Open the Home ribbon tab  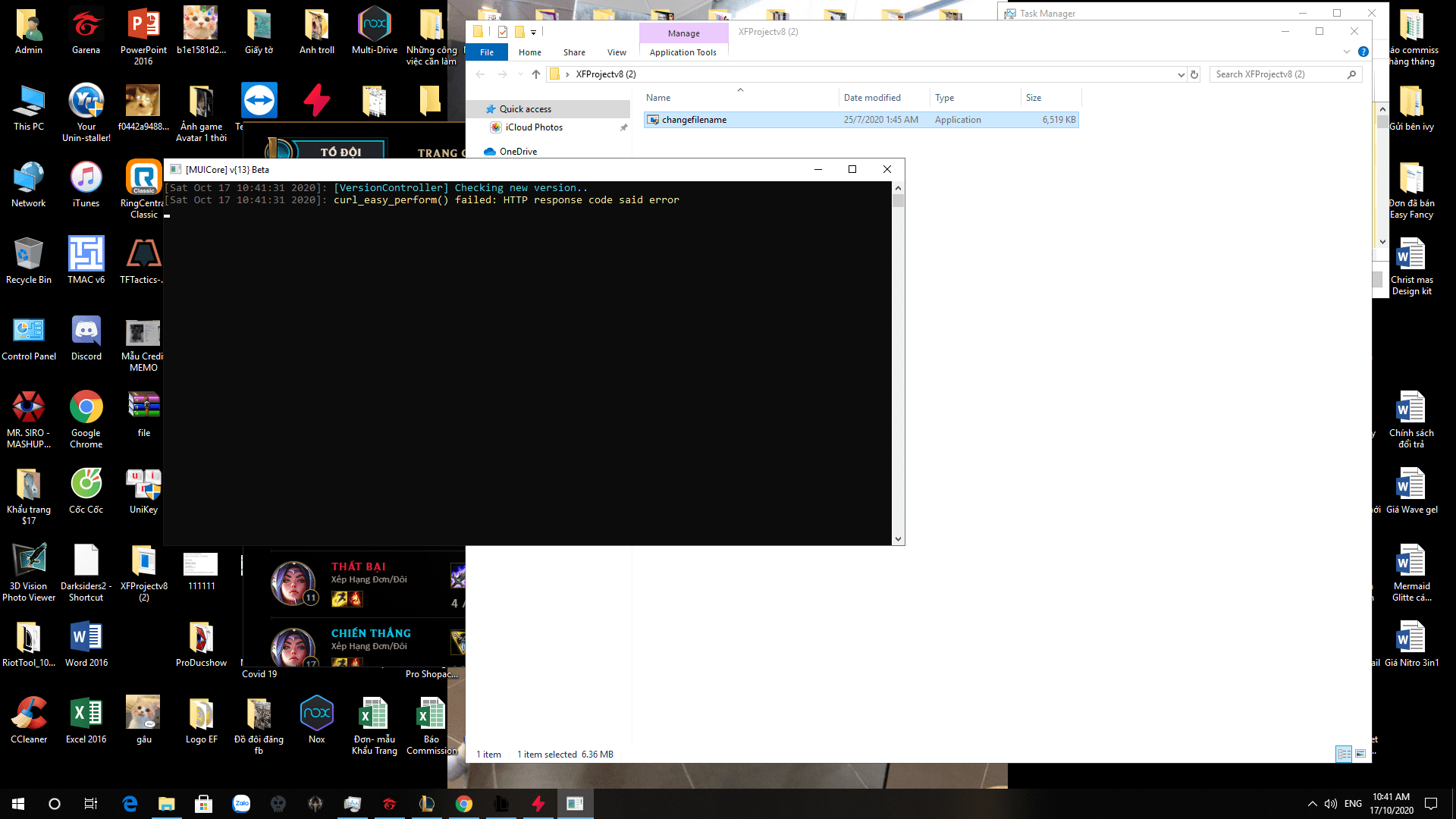[x=530, y=52]
